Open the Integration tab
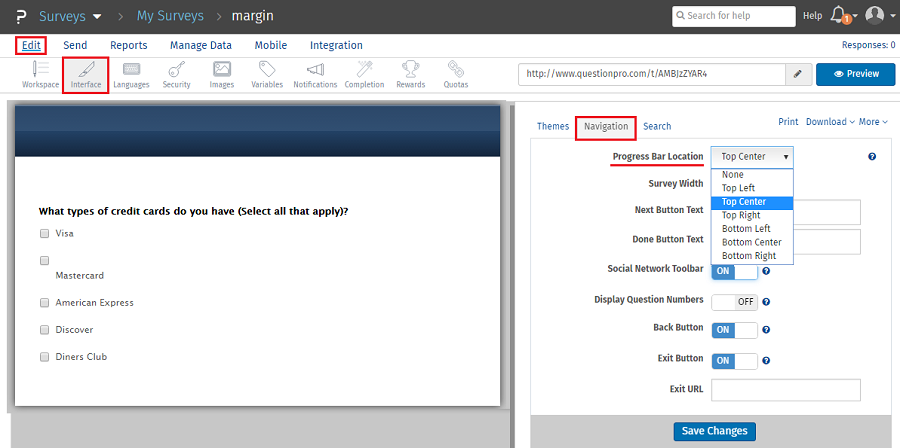900x448 pixels. click(336, 45)
